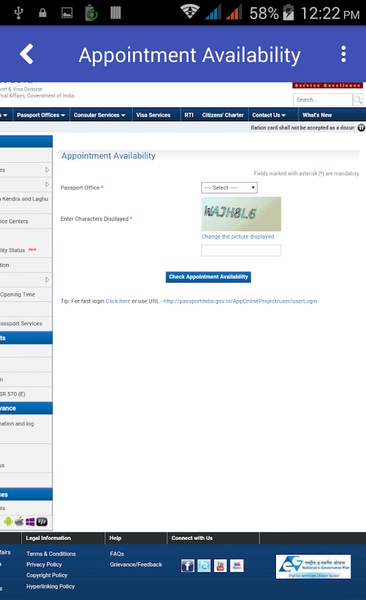This screenshot has height=600, width=366.
Task: Click the 'Ration card shall not be accepted' ticker
Action: pyautogui.click(x=302, y=127)
